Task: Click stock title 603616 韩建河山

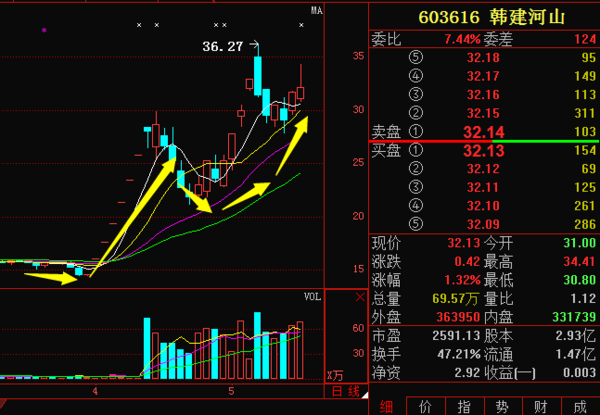Action: (x=492, y=17)
